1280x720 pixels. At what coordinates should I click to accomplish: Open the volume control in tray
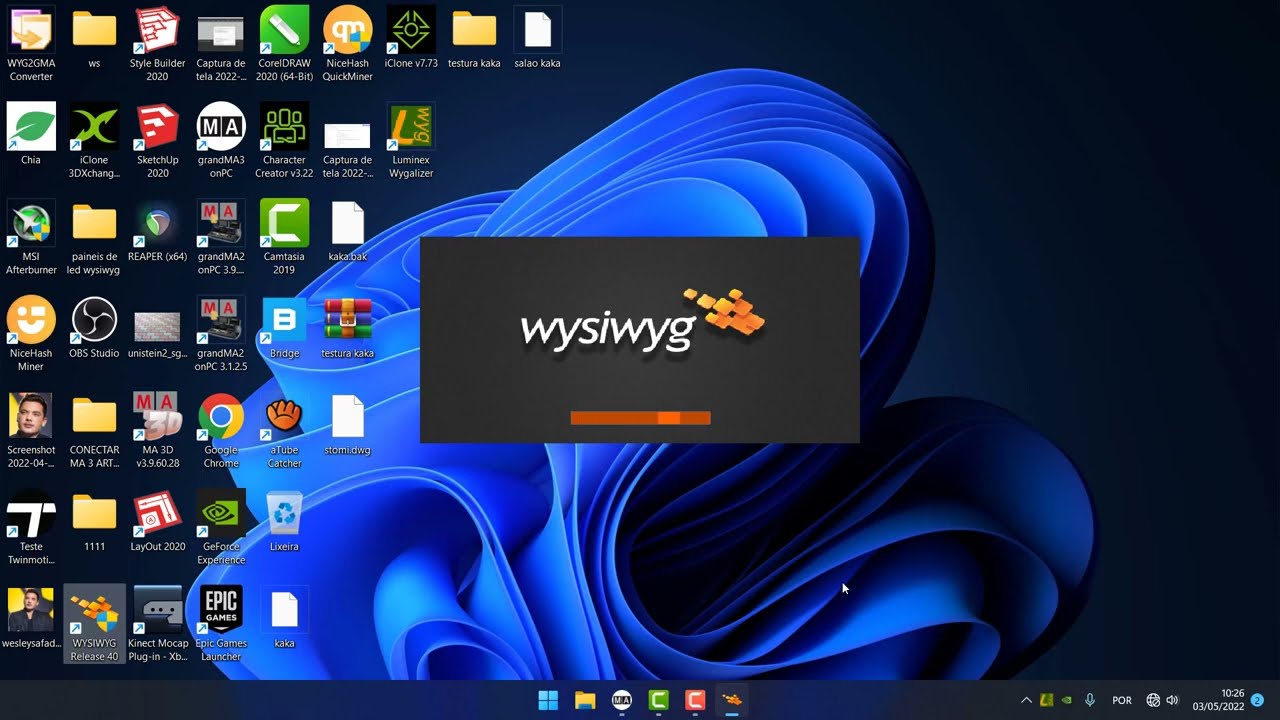pyautogui.click(x=1172, y=700)
